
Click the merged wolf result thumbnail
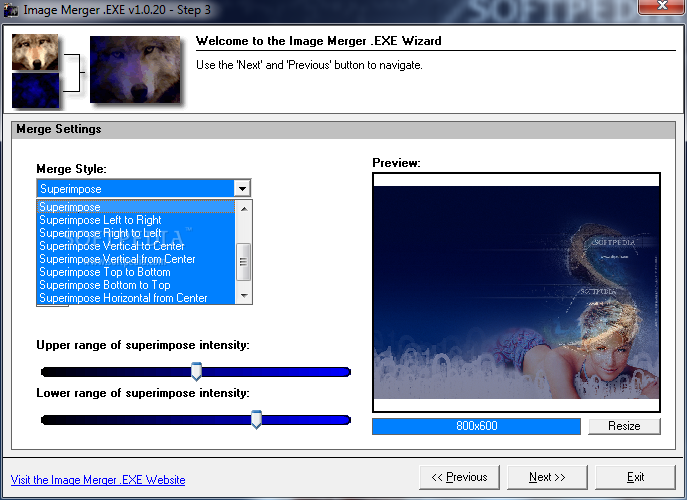pyautogui.click(x=135, y=70)
